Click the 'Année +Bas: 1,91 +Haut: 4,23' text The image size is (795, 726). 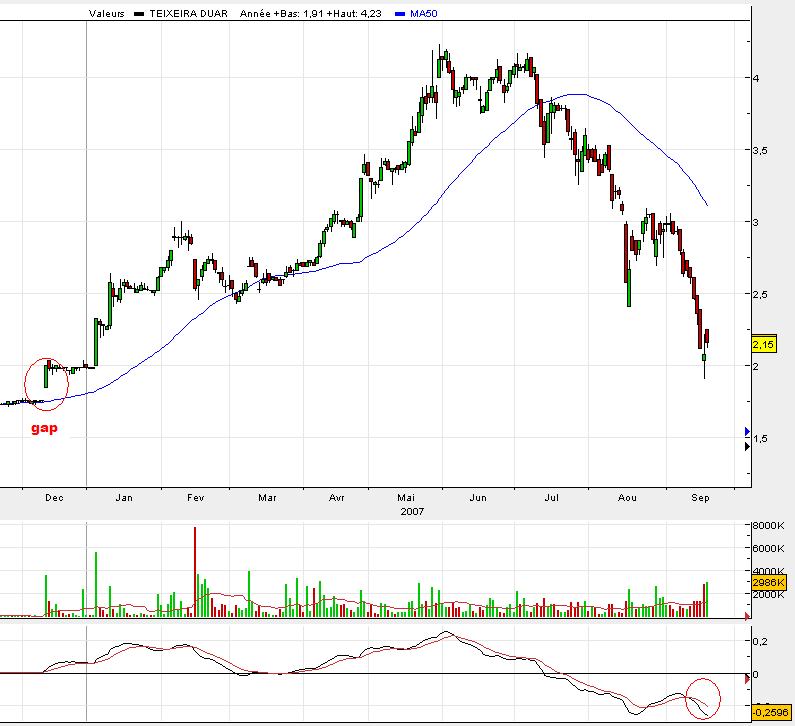[310, 14]
